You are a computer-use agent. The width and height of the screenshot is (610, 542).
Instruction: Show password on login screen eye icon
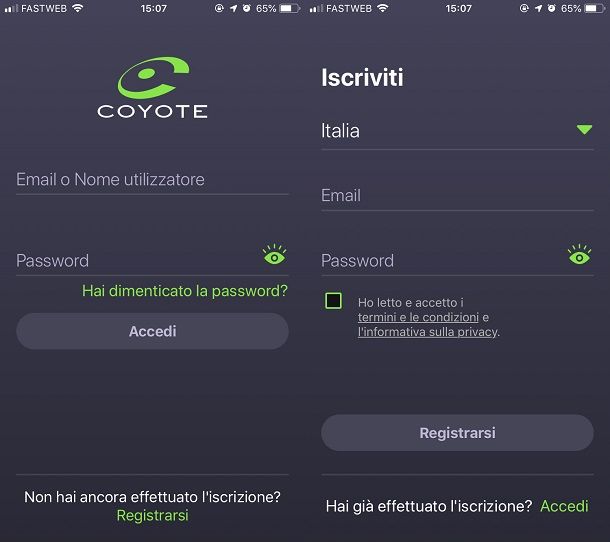[275, 254]
